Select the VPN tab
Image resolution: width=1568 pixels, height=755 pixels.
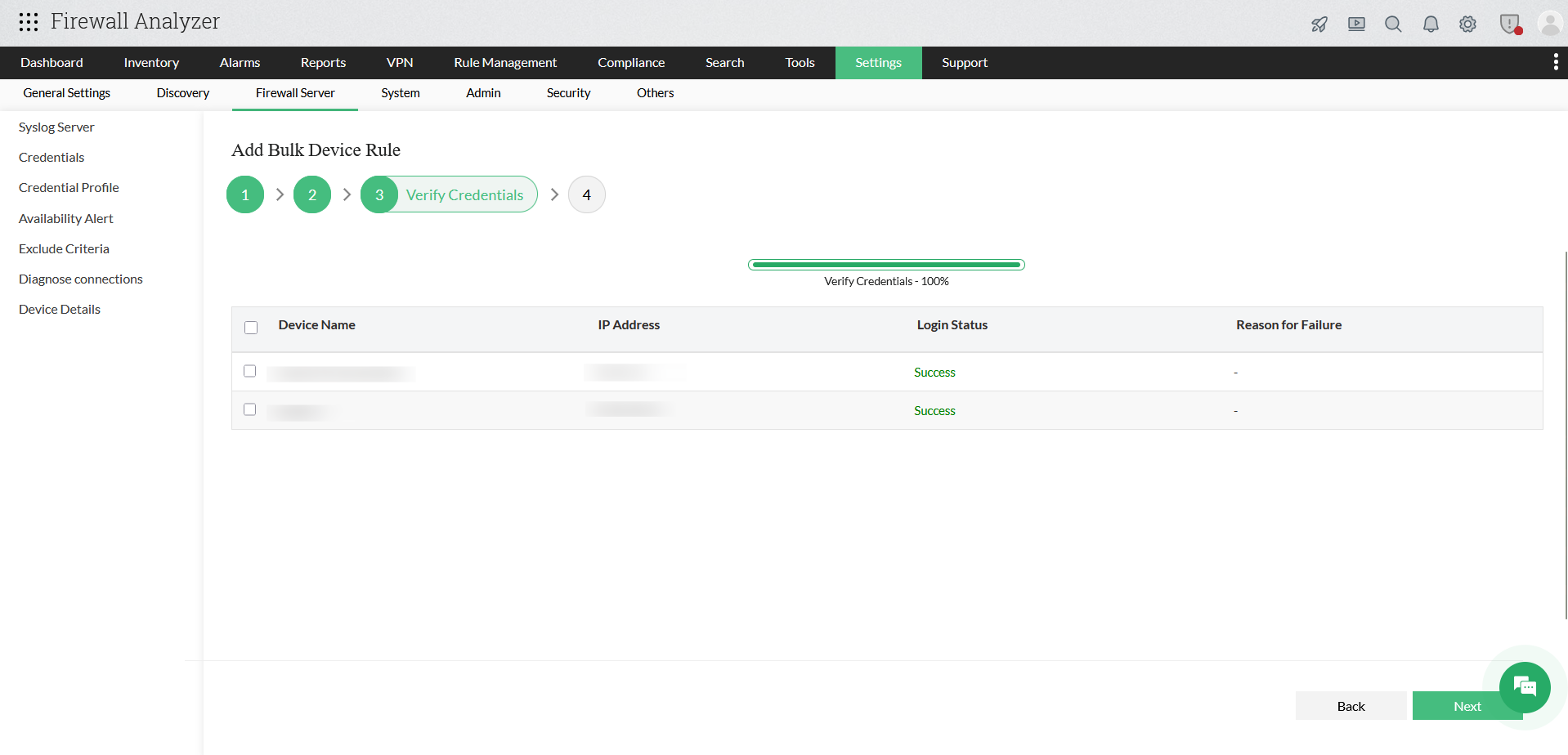(400, 63)
